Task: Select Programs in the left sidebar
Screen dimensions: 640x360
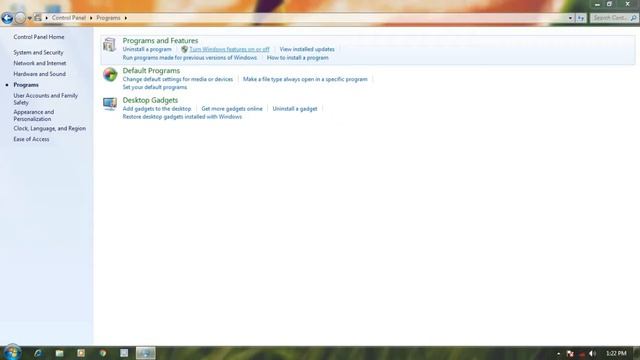Action: click(26, 85)
